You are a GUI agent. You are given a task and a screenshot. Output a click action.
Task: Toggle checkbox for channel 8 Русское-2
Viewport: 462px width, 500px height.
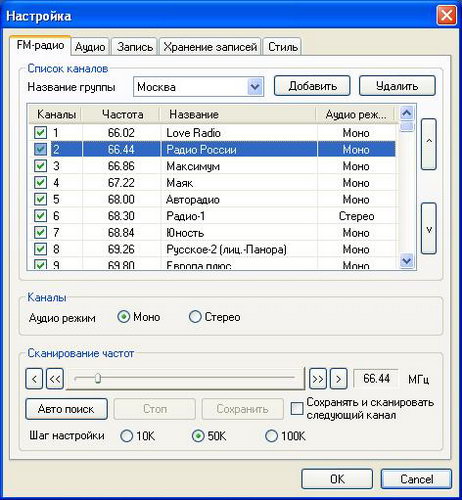40,249
